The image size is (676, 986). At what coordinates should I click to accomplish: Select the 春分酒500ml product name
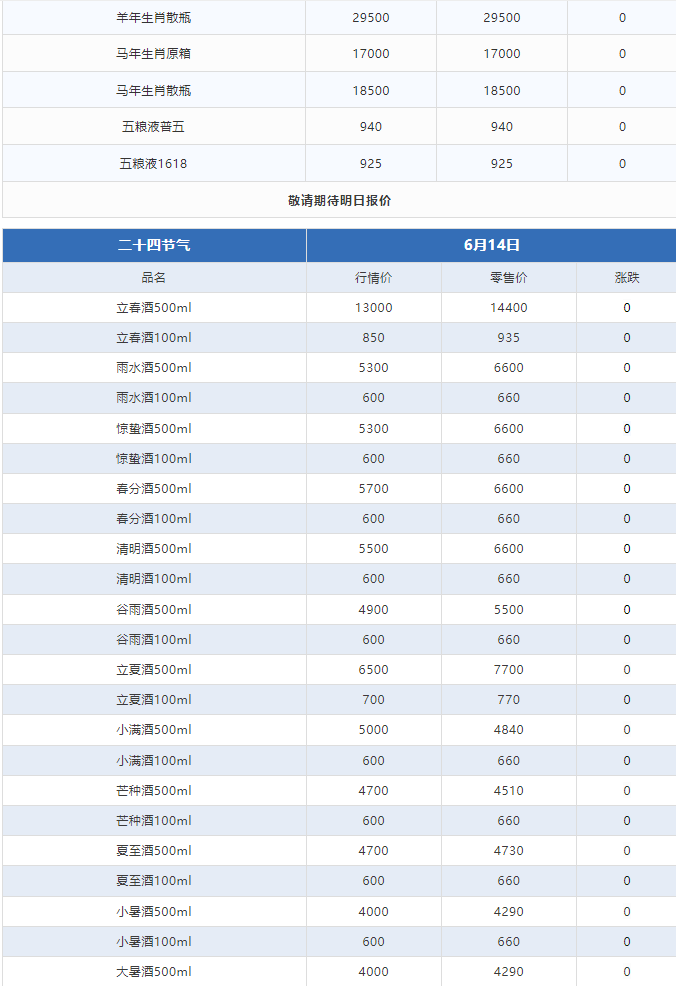pyautogui.click(x=153, y=489)
